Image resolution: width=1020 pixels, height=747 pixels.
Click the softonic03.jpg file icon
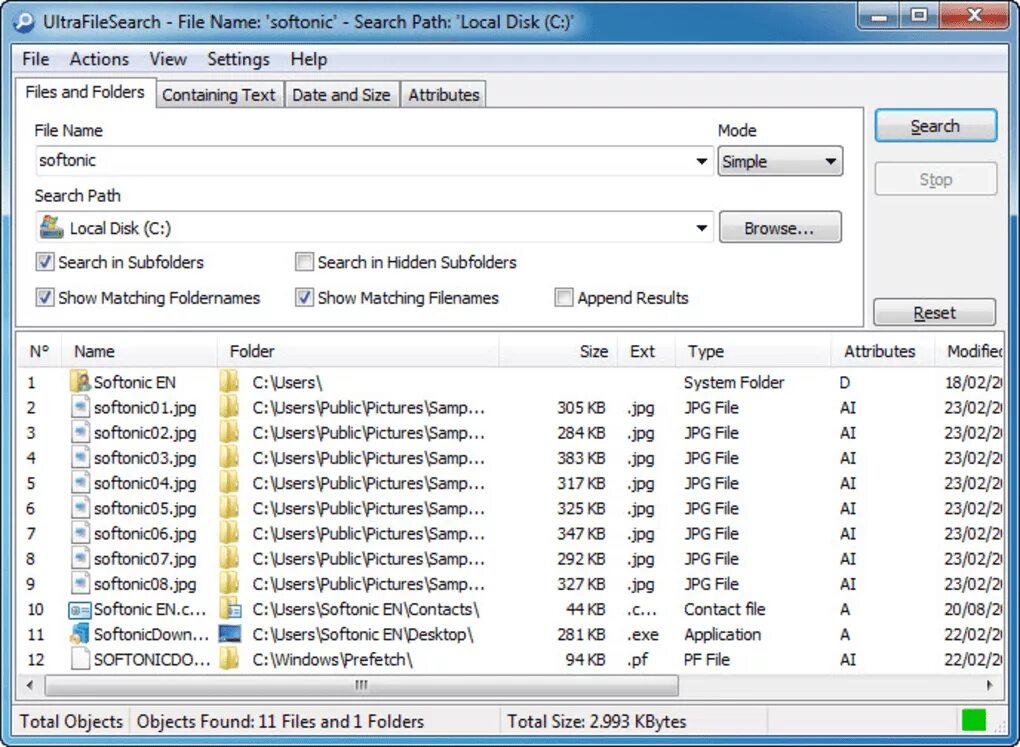coord(79,457)
